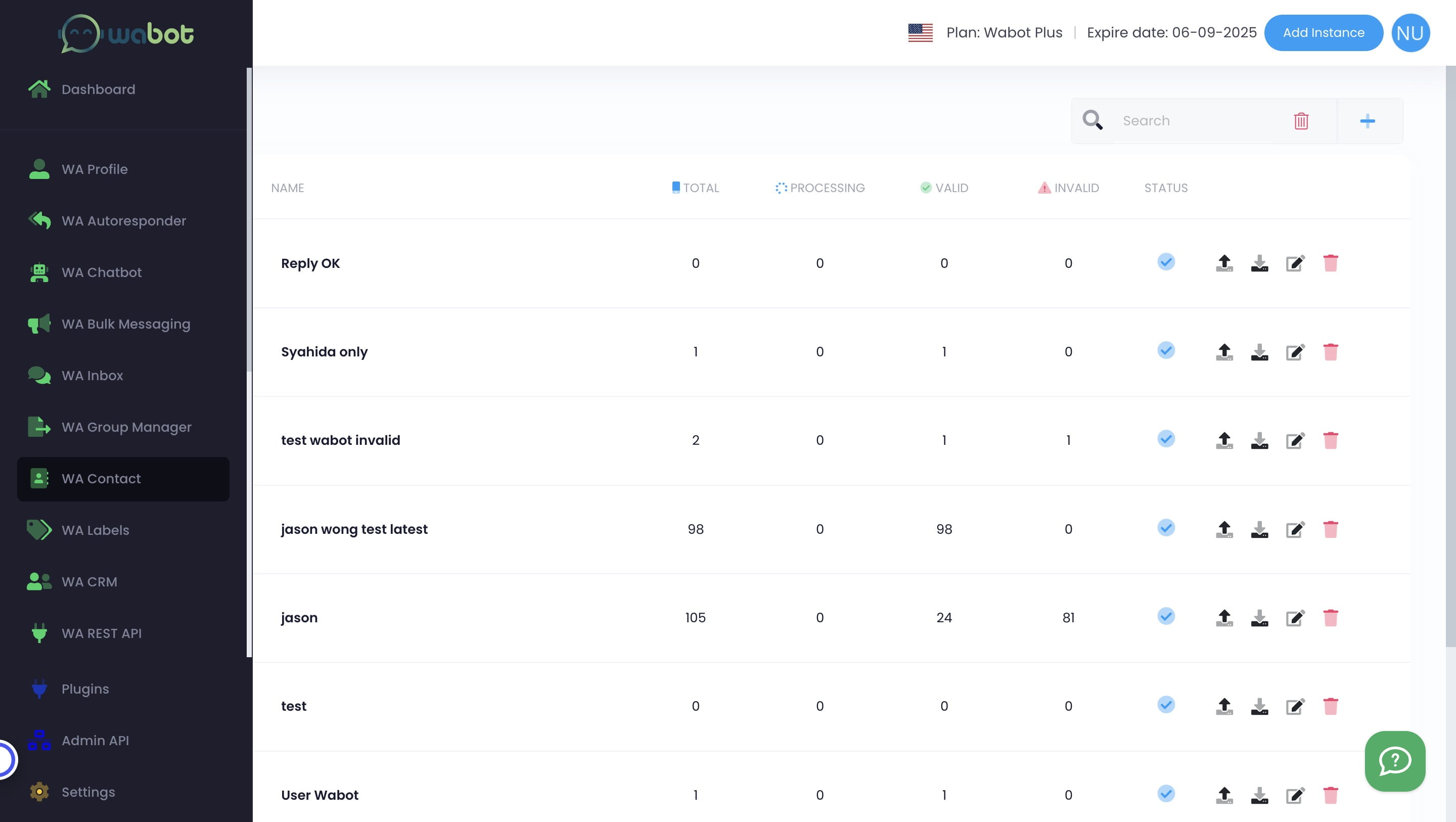Click the upload icon for 'User Wabot'

[1224, 794]
